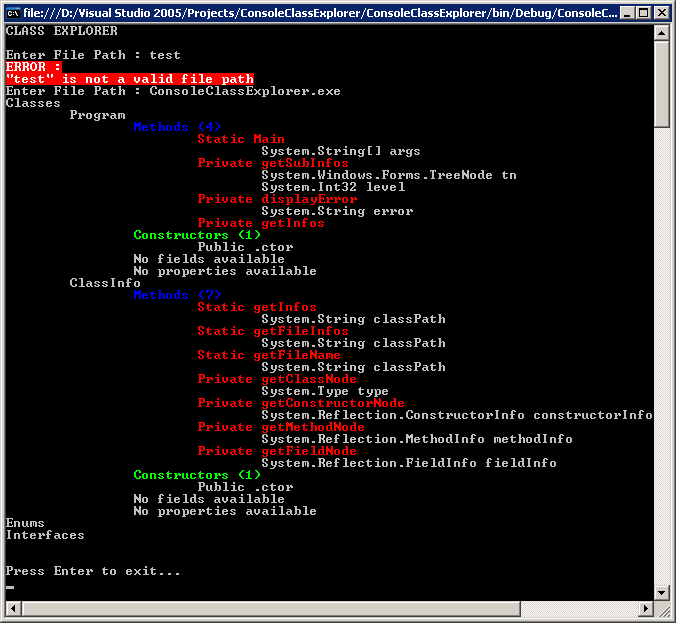
Task: Click the horizontal scrollbar right arrow
Action: click(644, 608)
